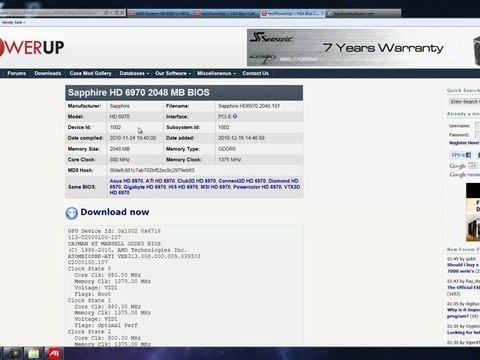Screen dimensions: 480x360
Task: Open the Our Software dropdown menu
Action: [173, 73]
